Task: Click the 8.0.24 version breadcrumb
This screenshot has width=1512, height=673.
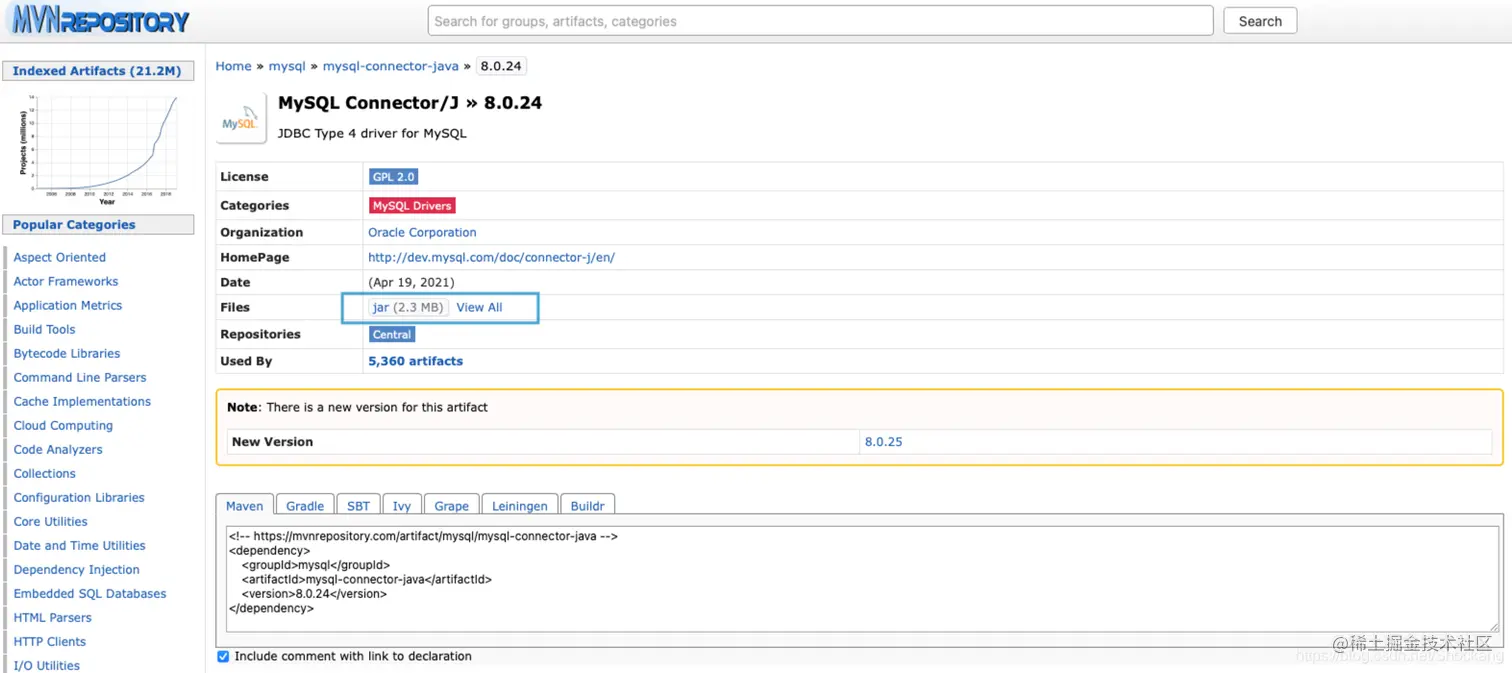Action: coord(501,66)
